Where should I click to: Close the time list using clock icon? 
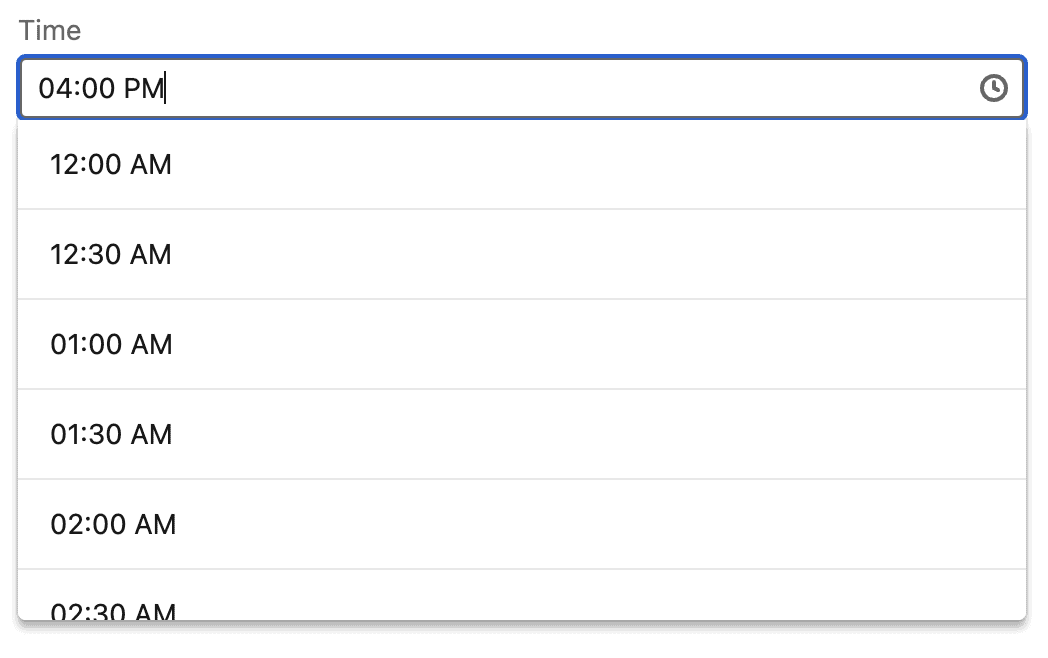coord(993,88)
